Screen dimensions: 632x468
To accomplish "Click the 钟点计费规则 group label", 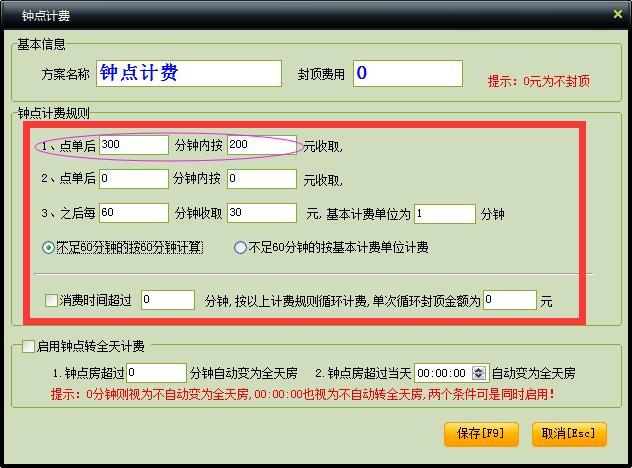I will [x=54, y=113].
